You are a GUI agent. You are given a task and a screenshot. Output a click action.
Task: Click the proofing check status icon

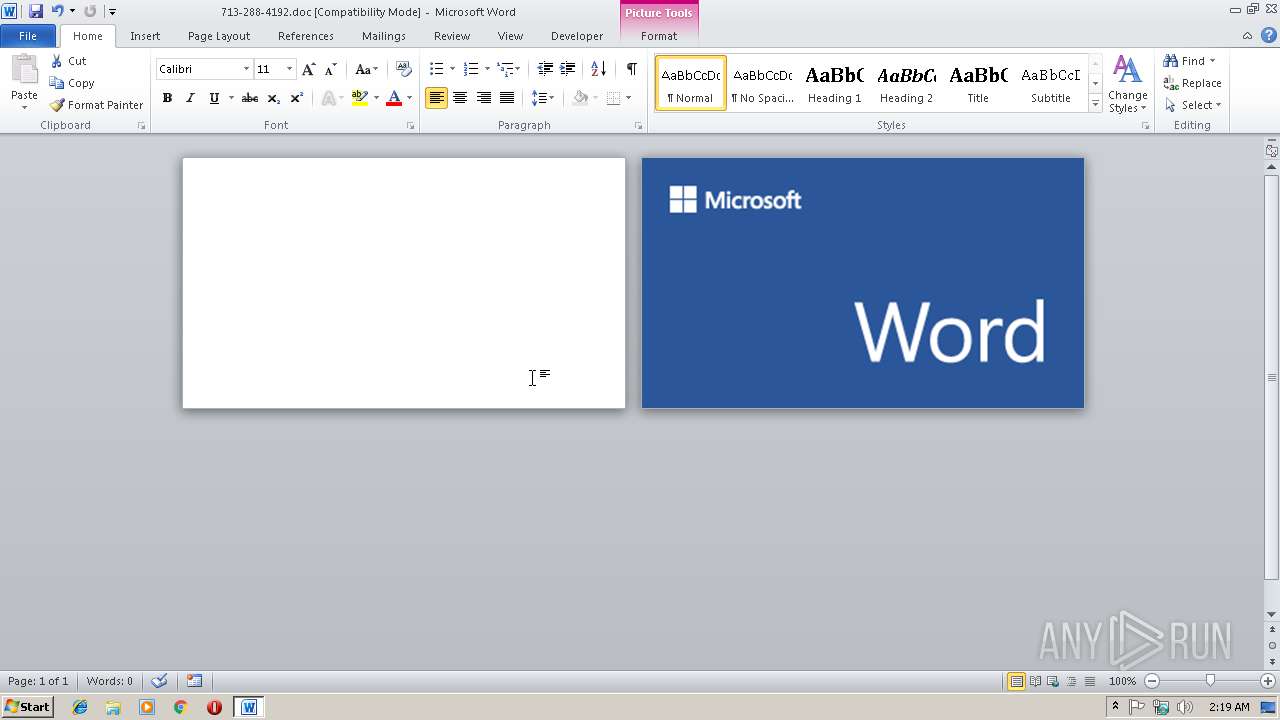(159, 681)
